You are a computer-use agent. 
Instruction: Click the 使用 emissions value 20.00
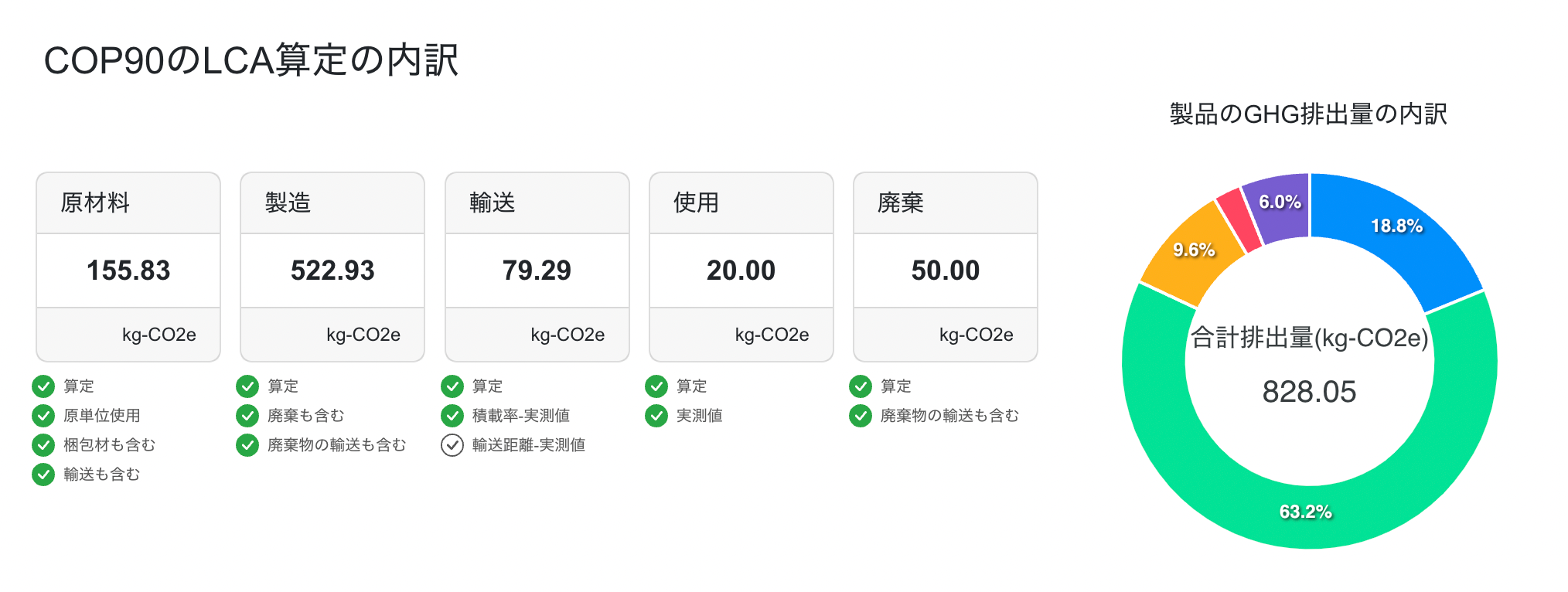(741, 270)
